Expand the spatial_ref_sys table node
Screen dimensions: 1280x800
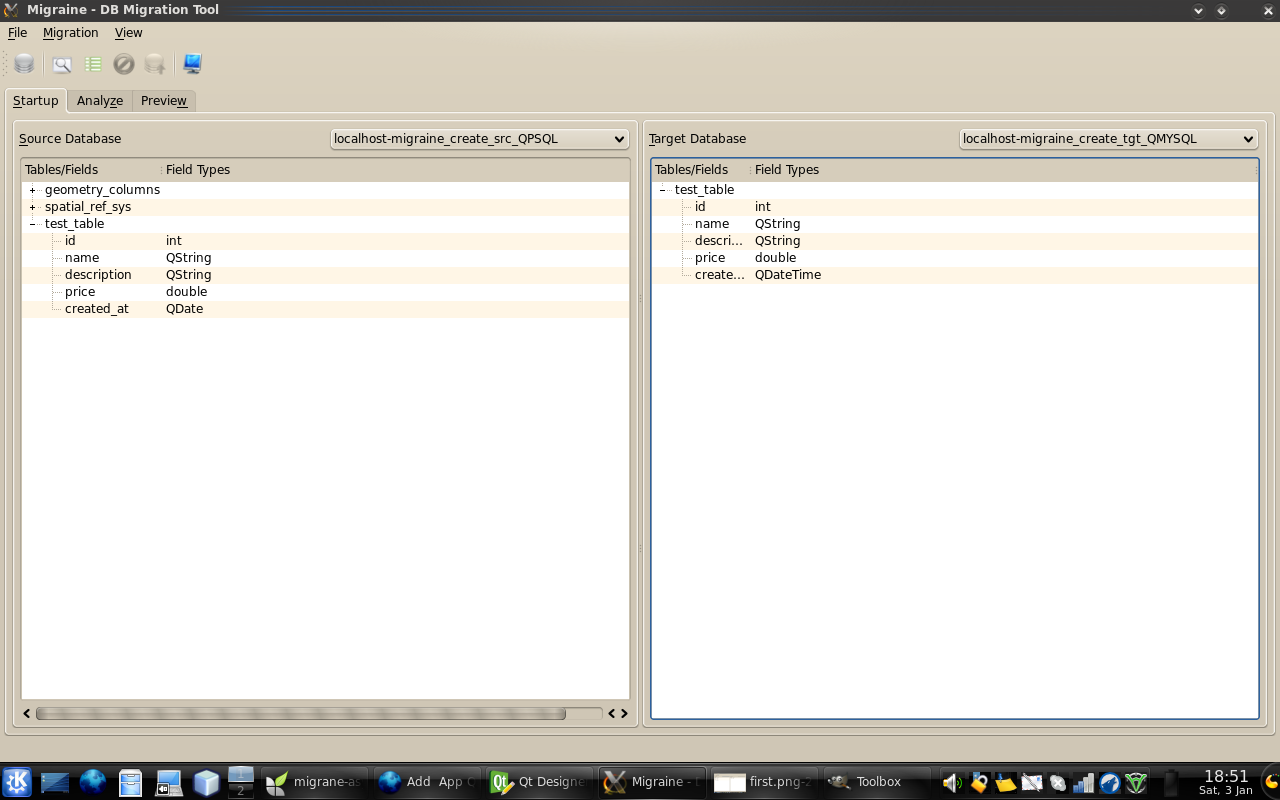(x=33, y=207)
